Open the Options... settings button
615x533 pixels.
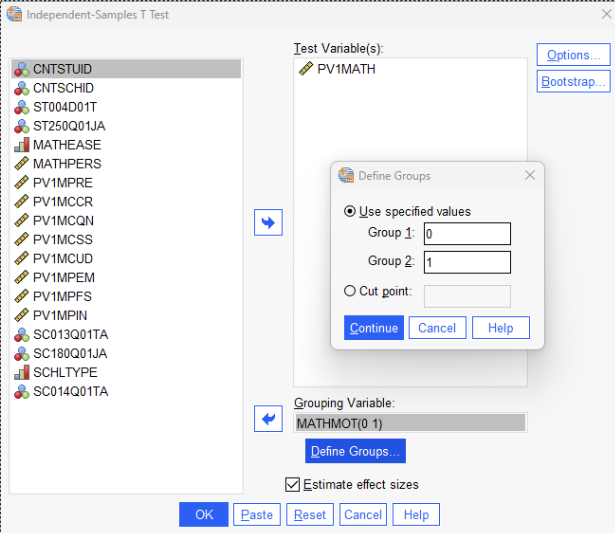point(573,55)
